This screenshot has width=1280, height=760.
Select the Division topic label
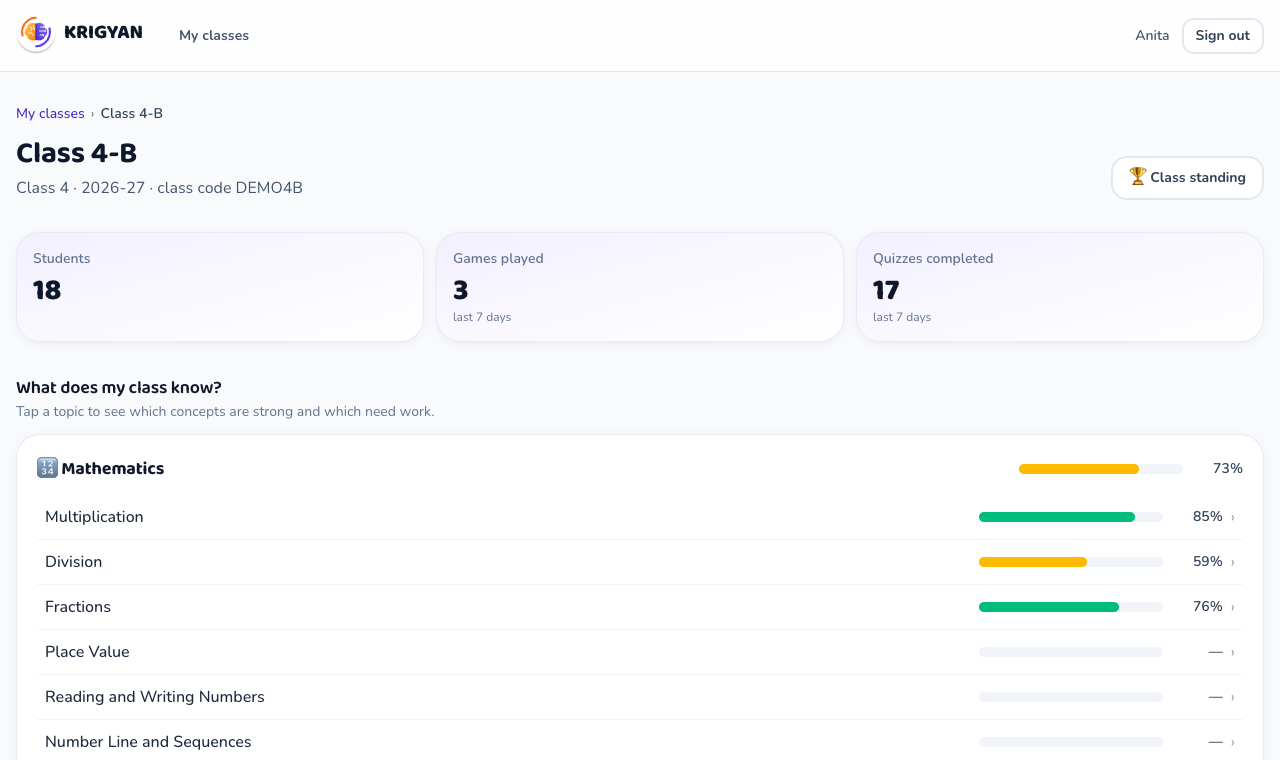(x=73, y=562)
